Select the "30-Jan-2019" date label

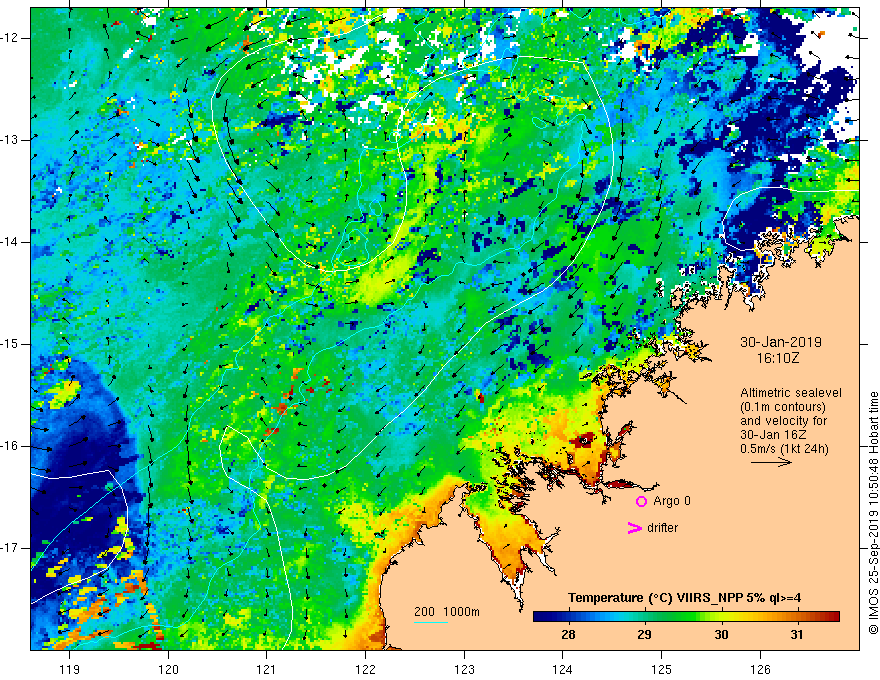781,342
